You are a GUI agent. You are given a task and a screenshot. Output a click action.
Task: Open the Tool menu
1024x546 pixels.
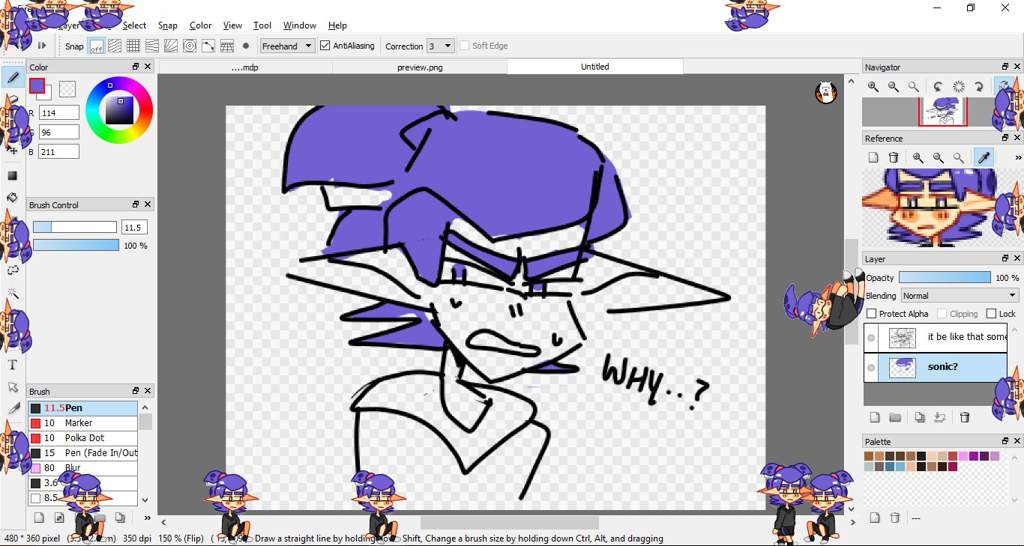coord(263,25)
